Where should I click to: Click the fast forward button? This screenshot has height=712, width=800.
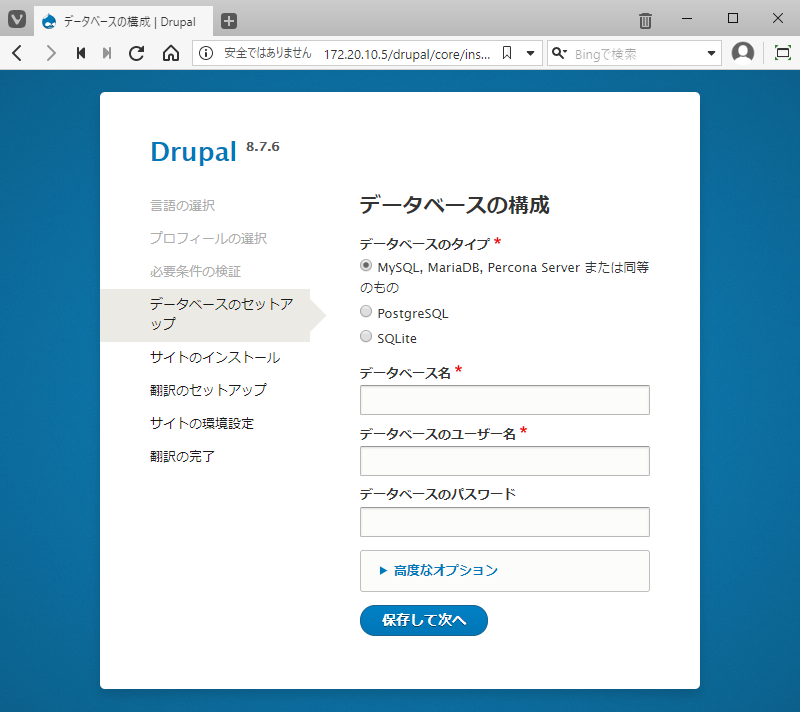pos(107,53)
